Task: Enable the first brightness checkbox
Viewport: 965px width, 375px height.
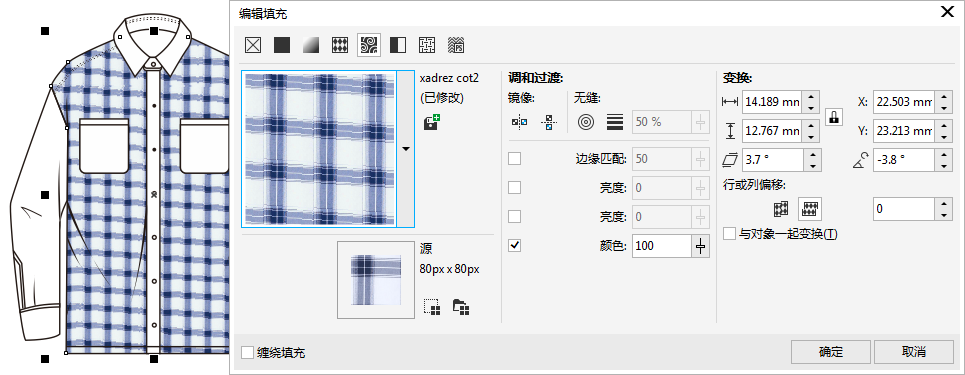Action: pos(515,188)
